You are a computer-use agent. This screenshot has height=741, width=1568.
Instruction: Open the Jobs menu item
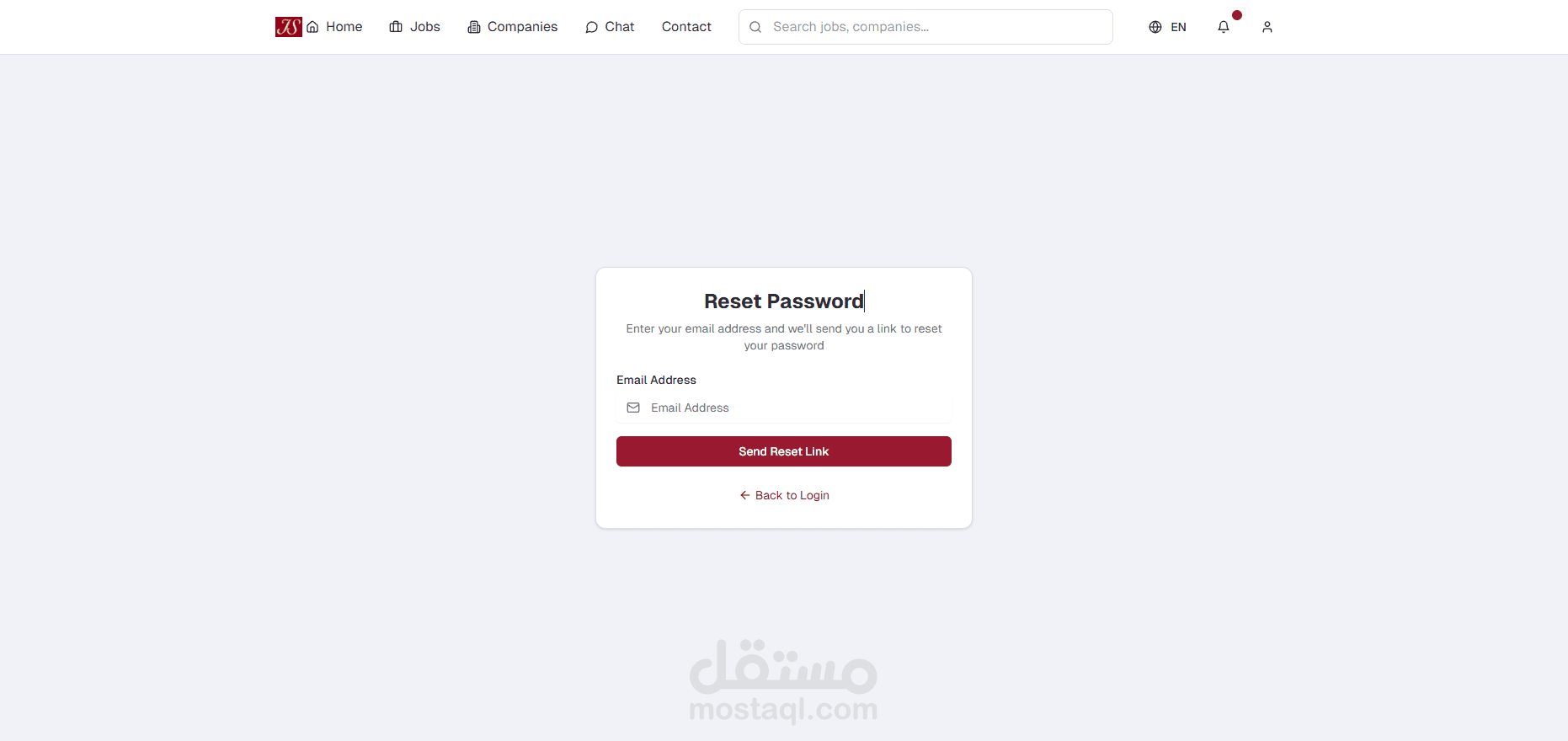(424, 27)
